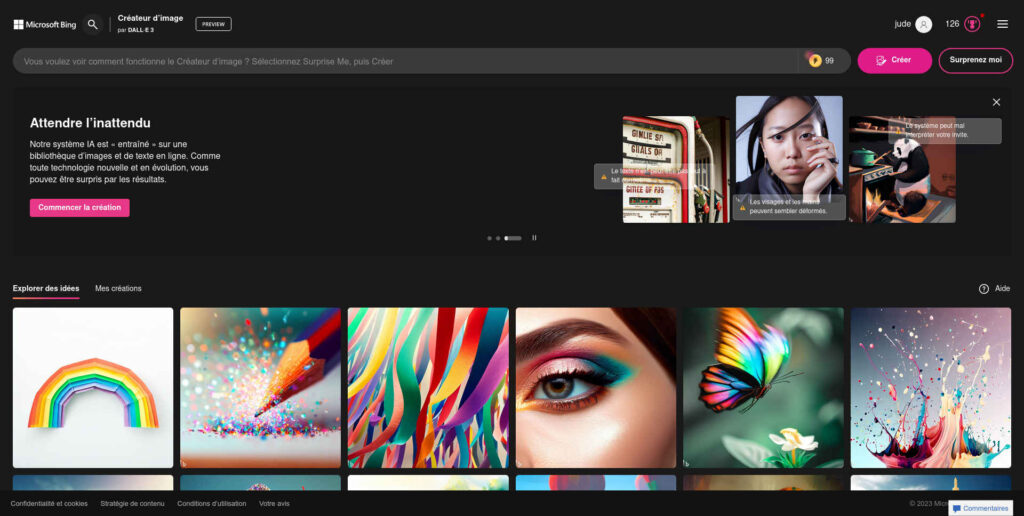Close the Attendre l'inattendu banner
Screen dimensions: 1024x516
(996, 102)
